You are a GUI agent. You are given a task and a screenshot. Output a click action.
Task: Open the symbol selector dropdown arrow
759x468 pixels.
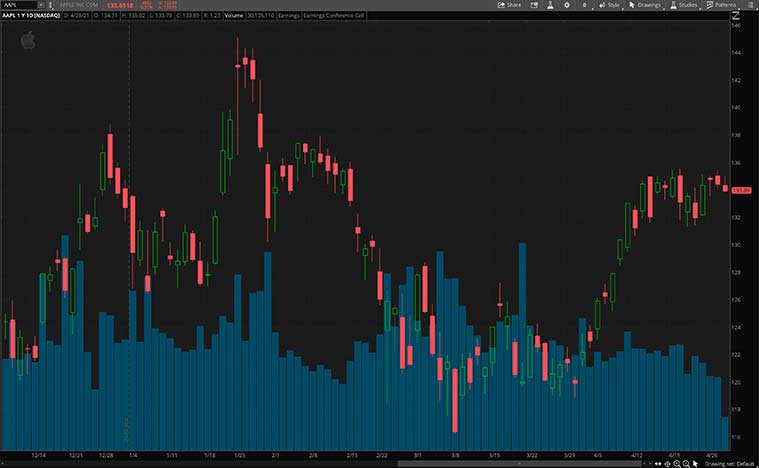(x=41, y=5)
